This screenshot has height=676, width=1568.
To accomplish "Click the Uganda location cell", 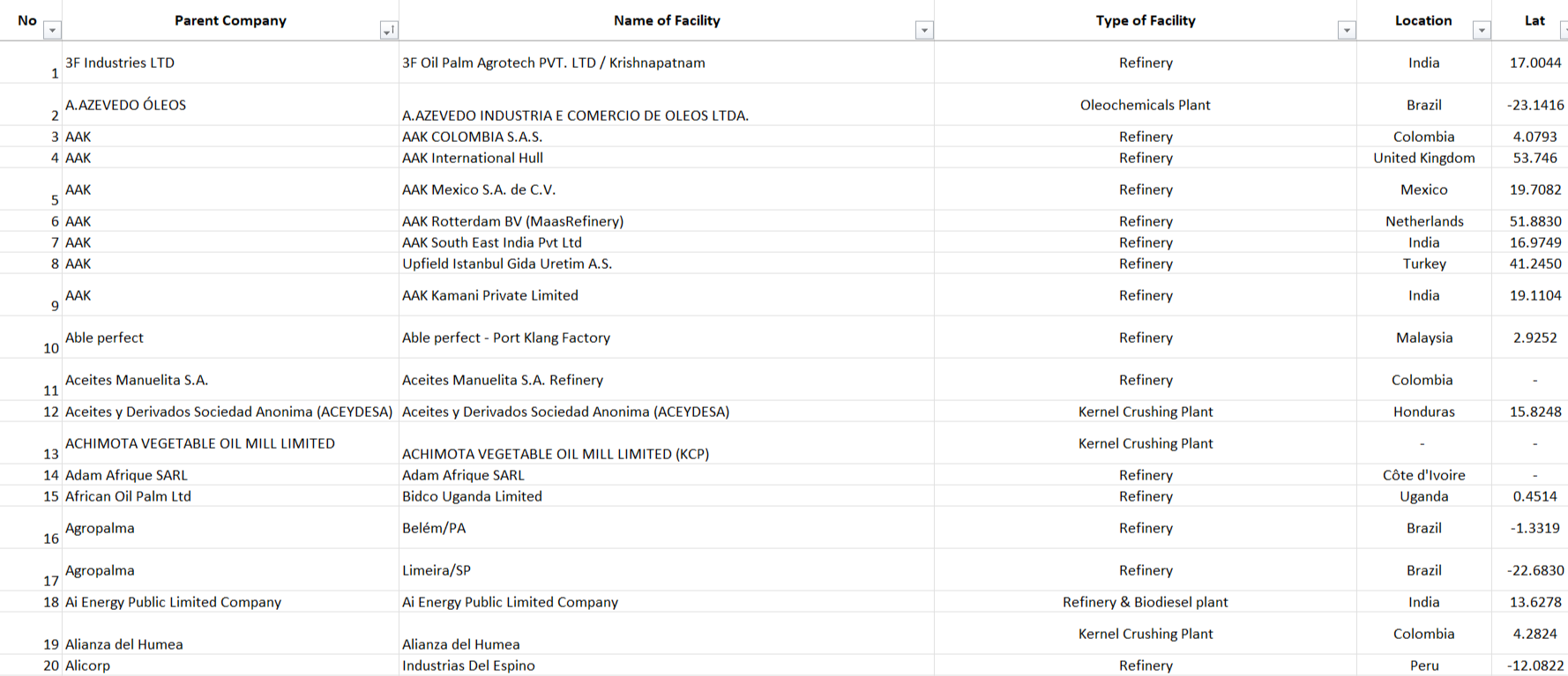I will pyautogui.click(x=1424, y=496).
